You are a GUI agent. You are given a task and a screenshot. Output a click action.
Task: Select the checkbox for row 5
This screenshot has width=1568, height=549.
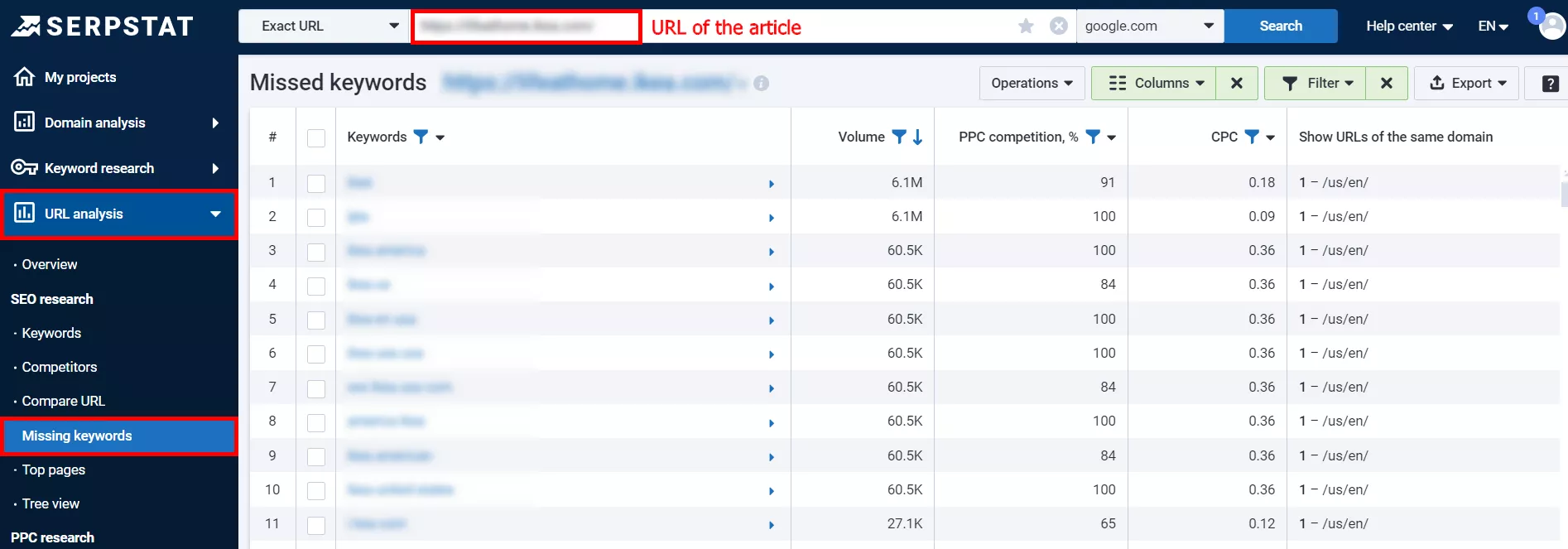click(316, 320)
